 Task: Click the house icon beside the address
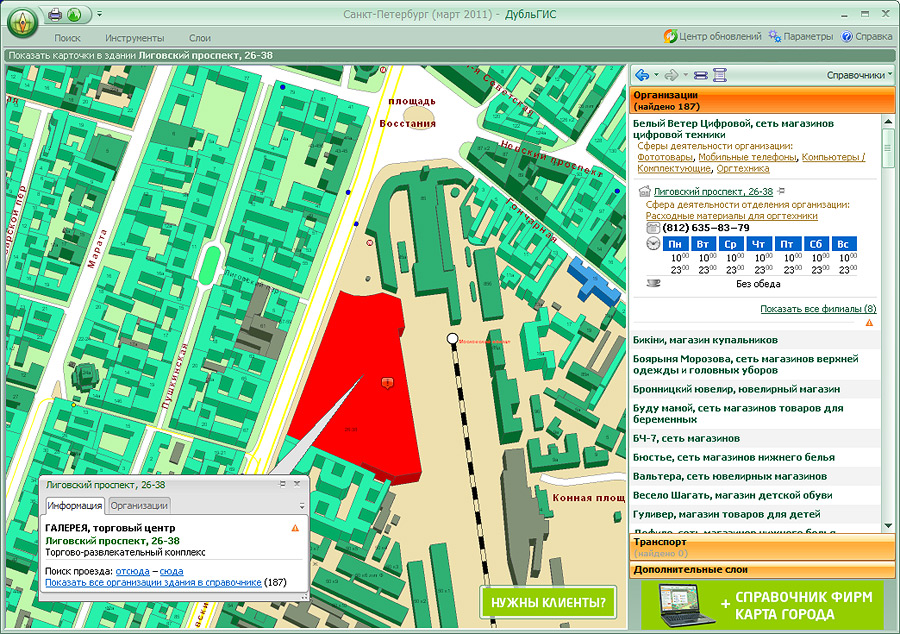pyautogui.click(x=645, y=192)
